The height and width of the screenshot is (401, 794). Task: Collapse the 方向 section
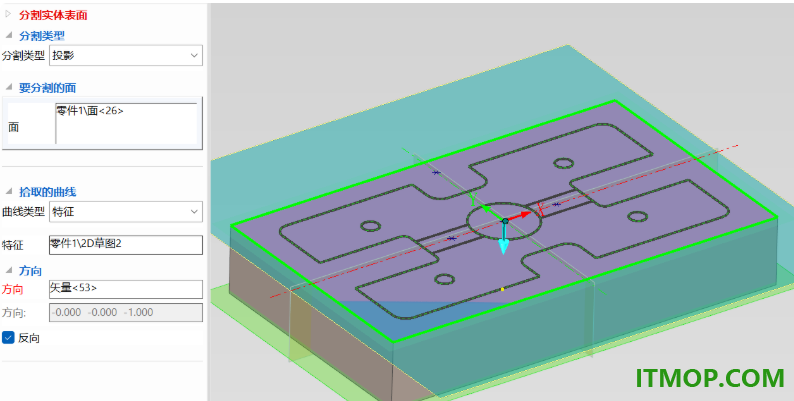[x=9, y=270]
